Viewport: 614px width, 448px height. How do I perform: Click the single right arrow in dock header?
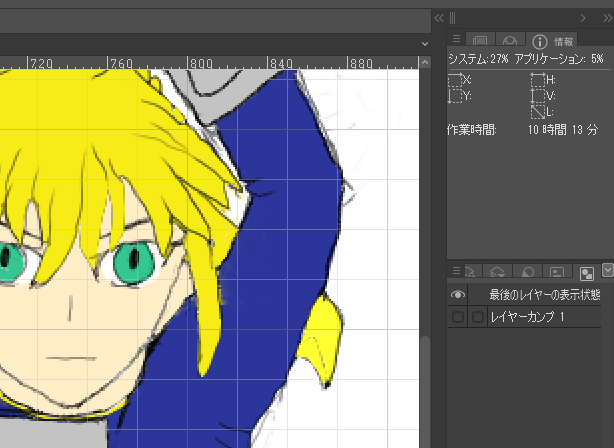[583, 17]
